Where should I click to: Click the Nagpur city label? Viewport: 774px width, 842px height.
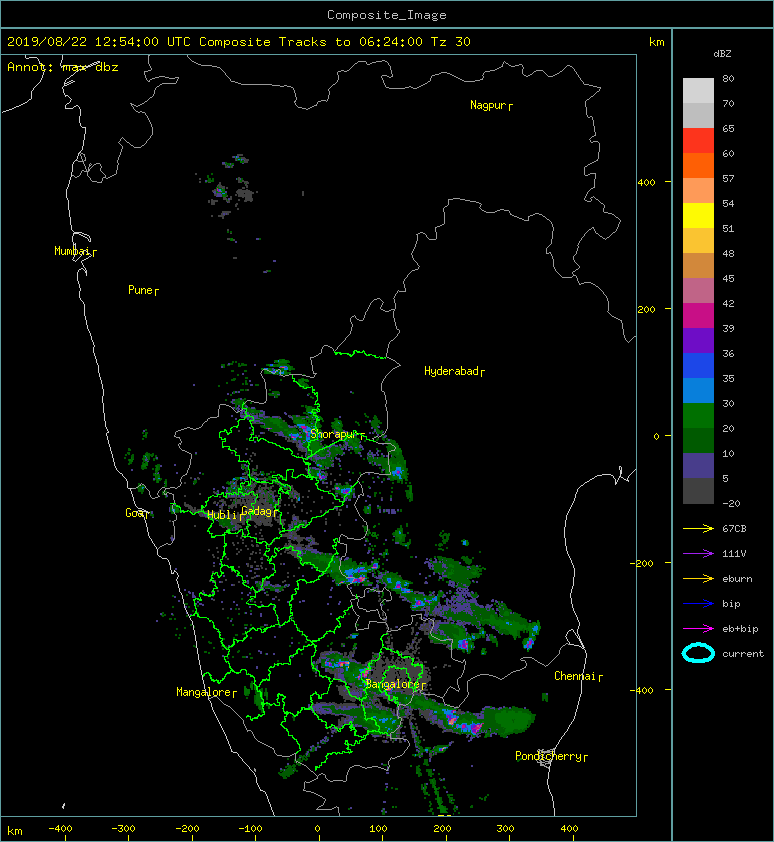(x=488, y=105)
